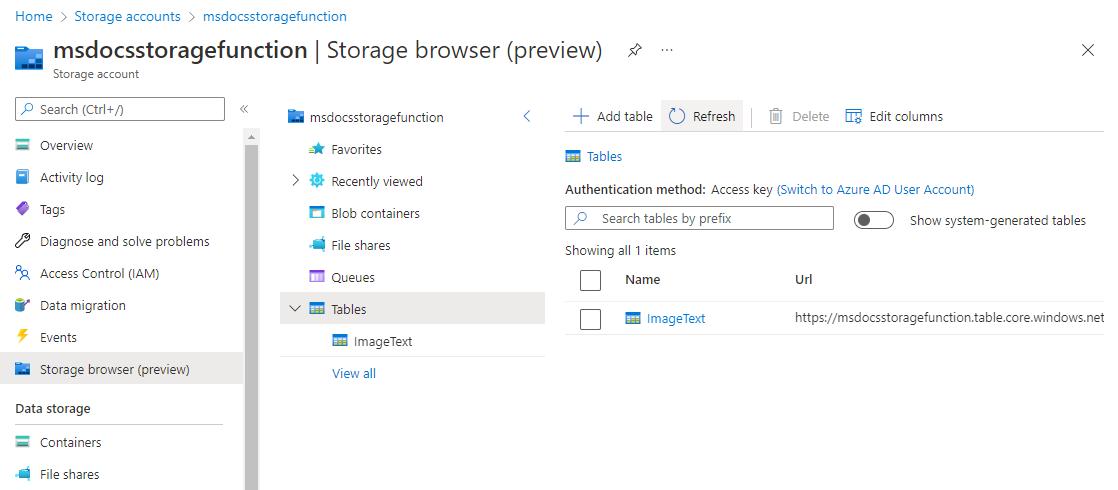Screen dimensions: 1118x490
Task: Tick the ImageText row checkbox
Action: click(590, 319)
